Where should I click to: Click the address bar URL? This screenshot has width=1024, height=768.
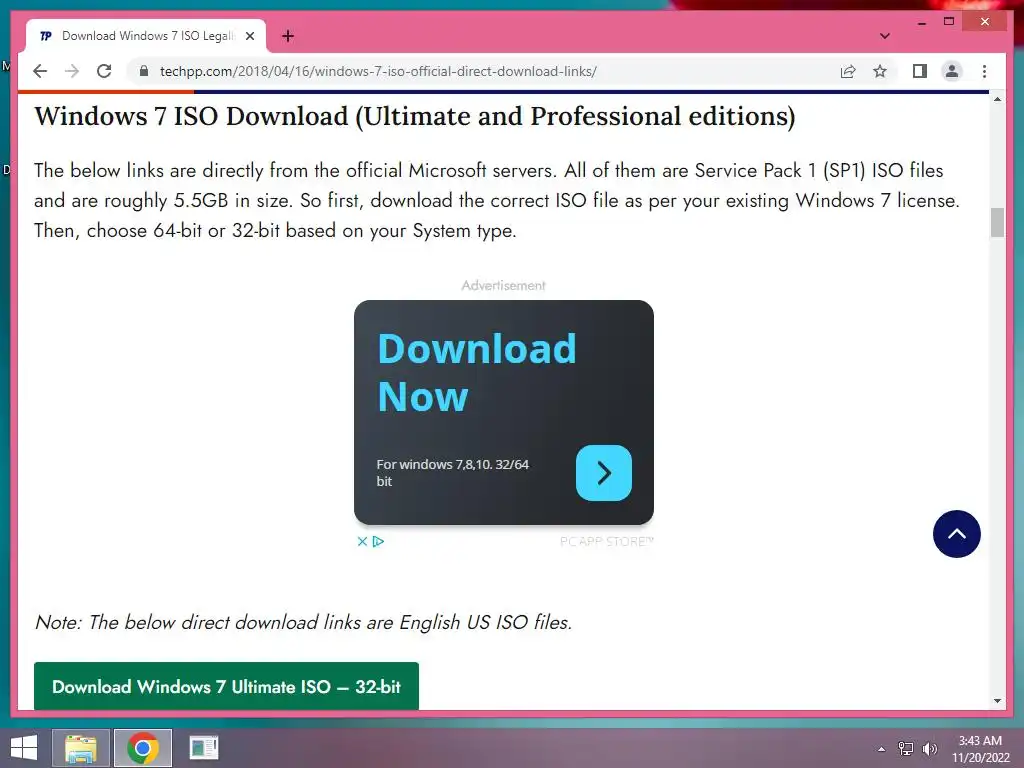pyautogui.click(x=378, y=71)
